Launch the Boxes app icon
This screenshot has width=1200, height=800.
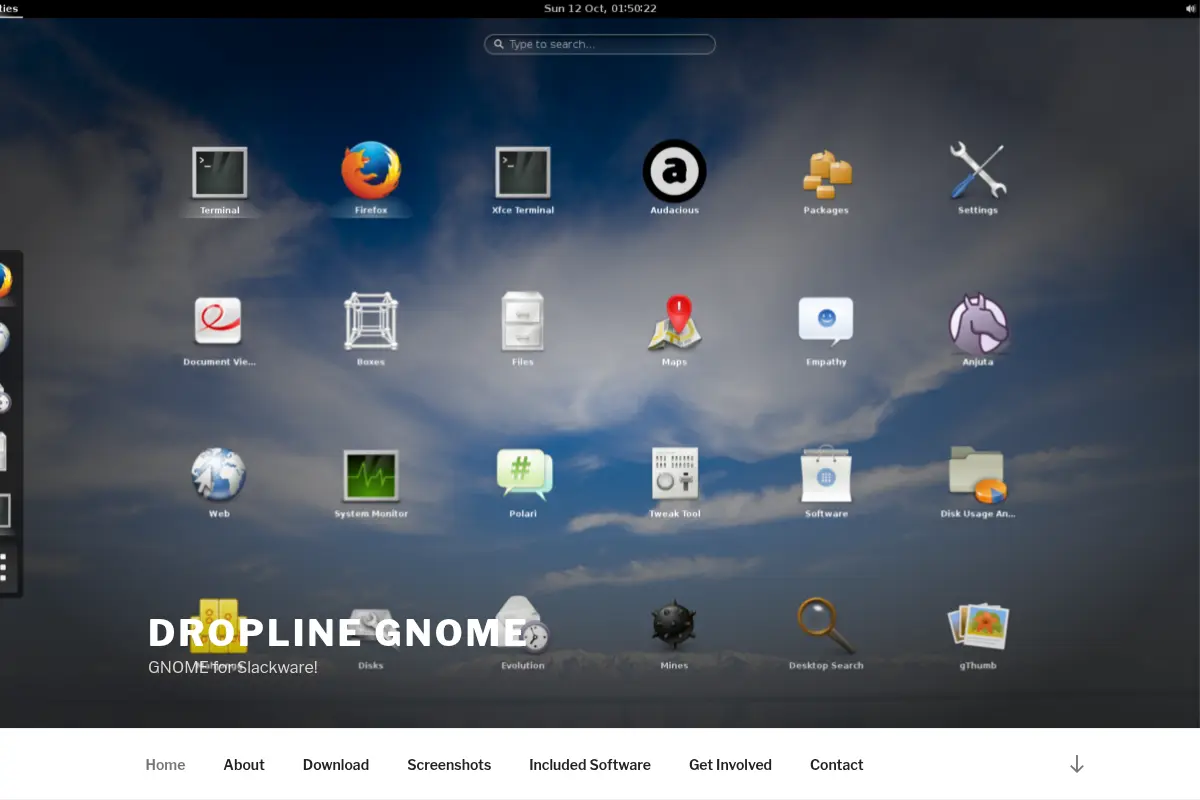(371, 321)
